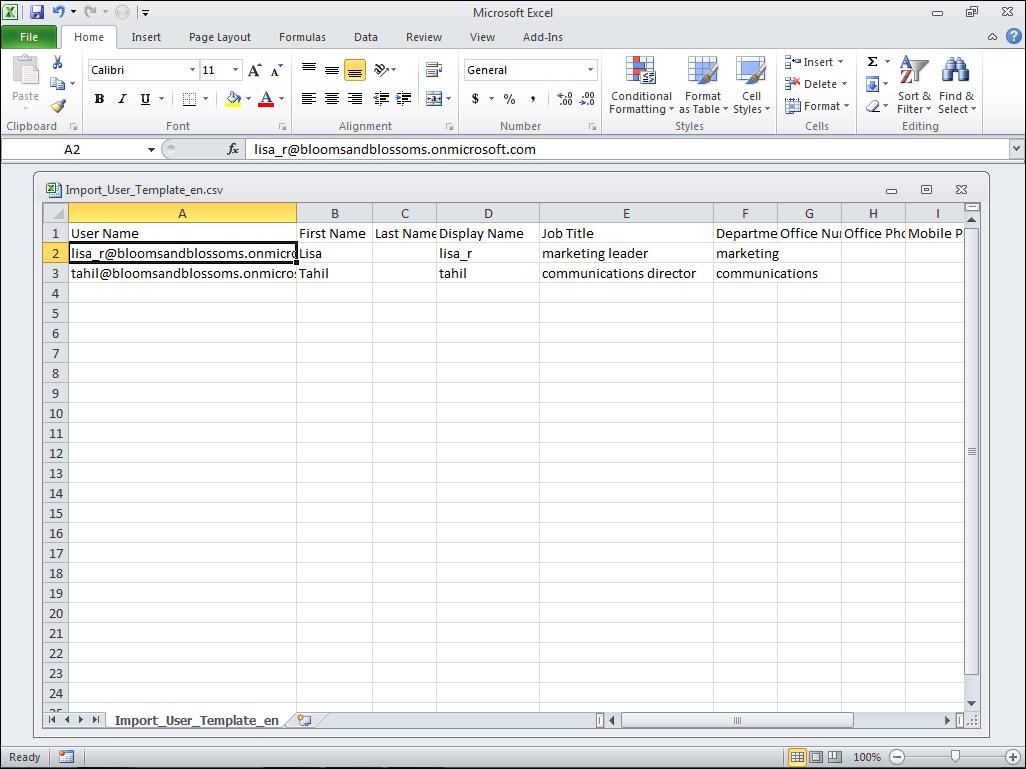The height and width of the screenshot is (769, 1026).
Task: Open Cell Styles gallery
Action: tap(751, 86)
